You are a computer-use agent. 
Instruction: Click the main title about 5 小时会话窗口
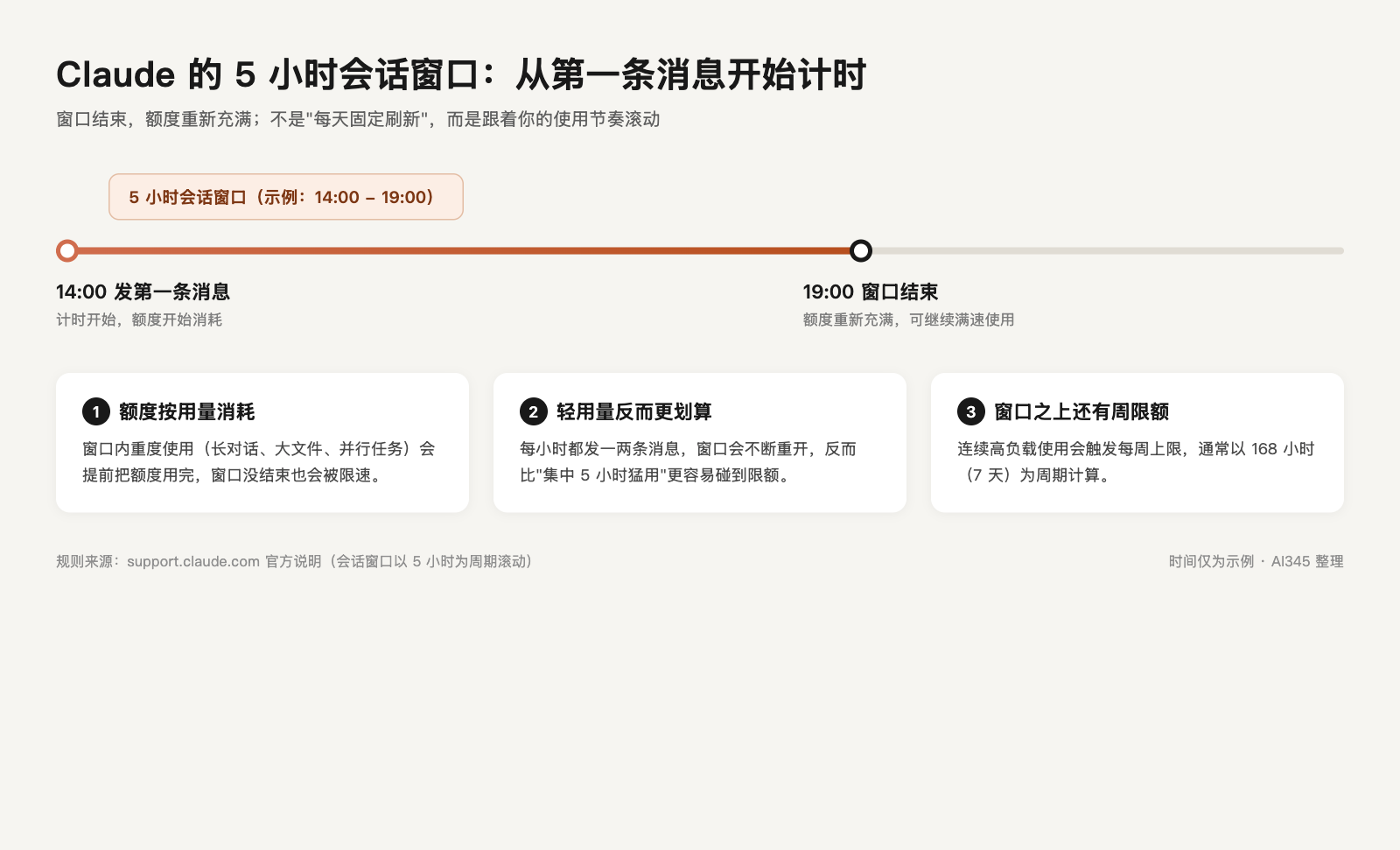(461, 74)
